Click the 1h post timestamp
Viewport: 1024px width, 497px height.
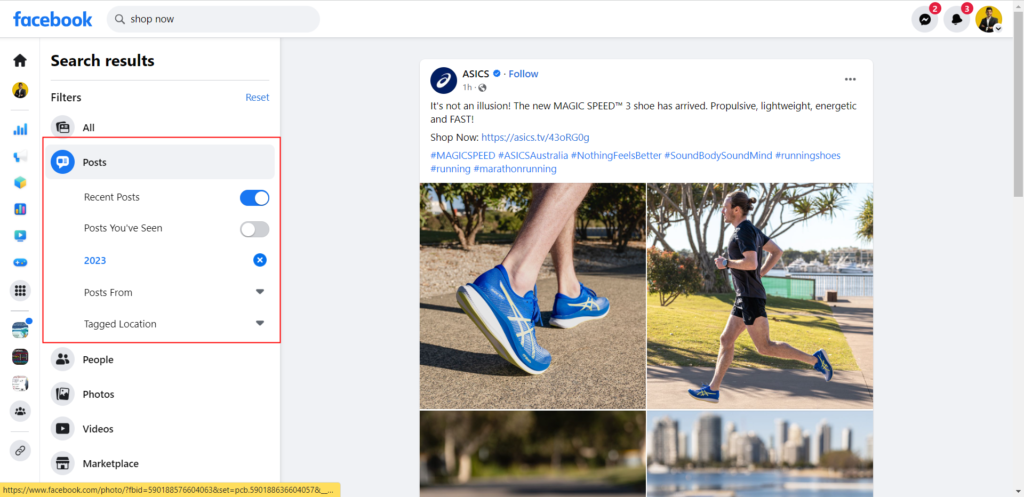point(466,88)
